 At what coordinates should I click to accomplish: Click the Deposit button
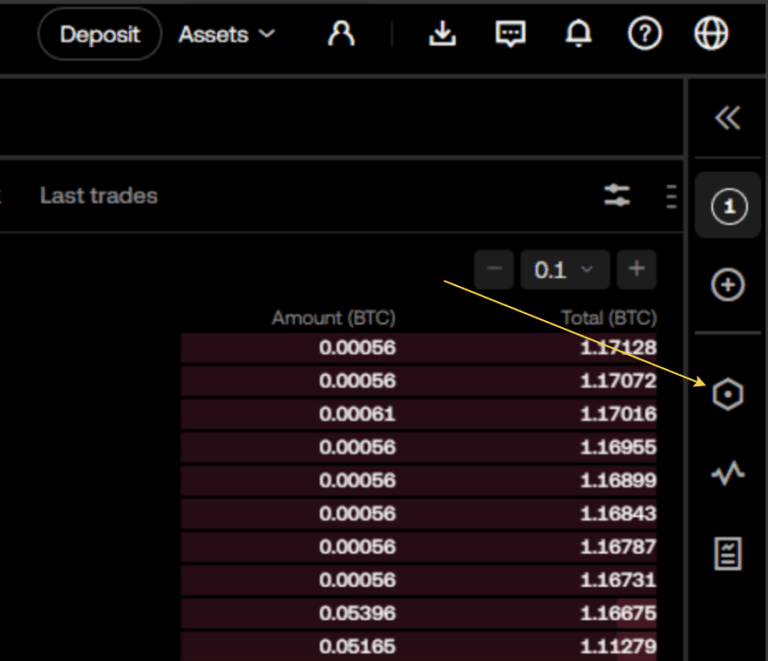point(100,35)
